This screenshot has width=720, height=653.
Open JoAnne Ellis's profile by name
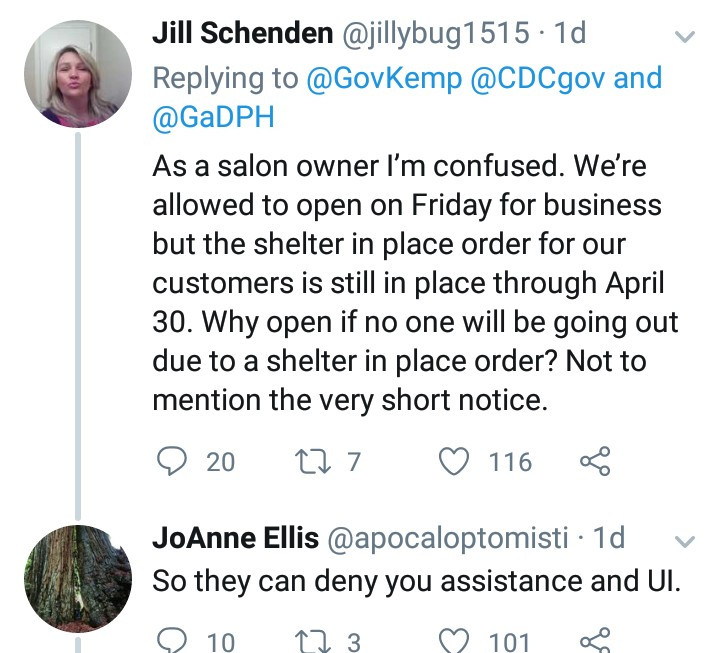pos(235,538)
